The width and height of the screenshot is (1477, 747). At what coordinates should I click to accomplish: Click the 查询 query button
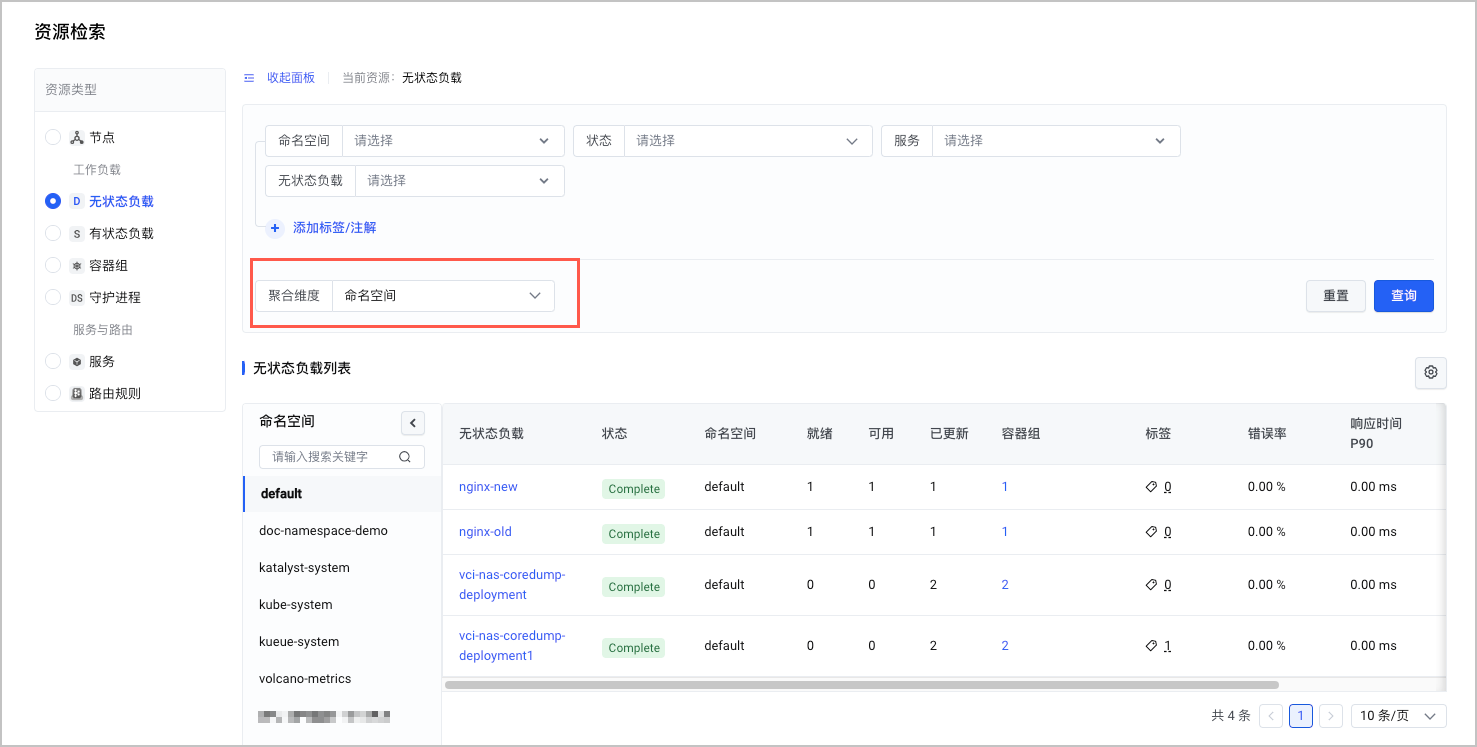[x=1404, y=296]
